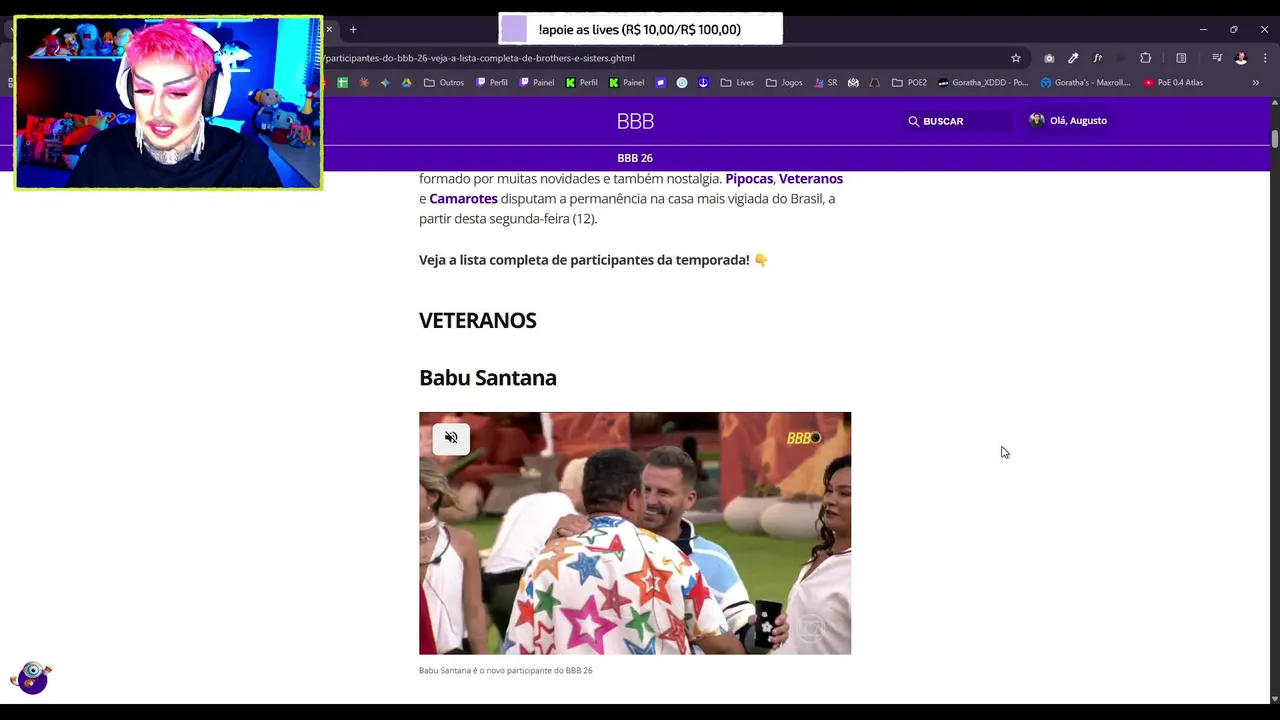1280x720 pixels.
Task: Open the font identifier extension icon
Action: (x=1097, y=58)
